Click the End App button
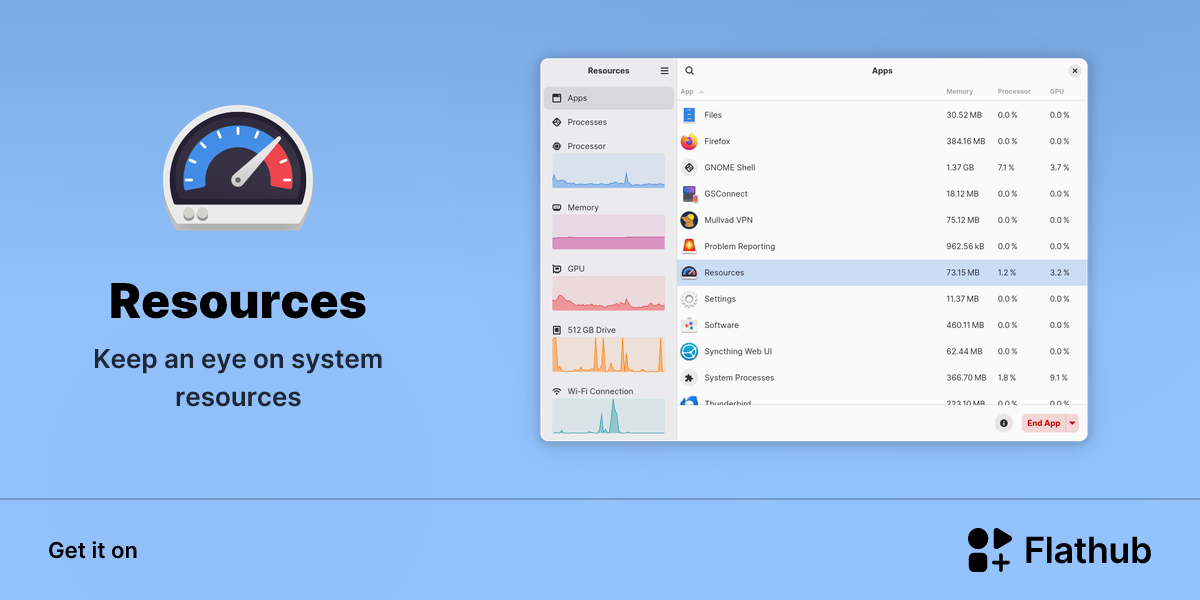 (x=1043, y=423)
